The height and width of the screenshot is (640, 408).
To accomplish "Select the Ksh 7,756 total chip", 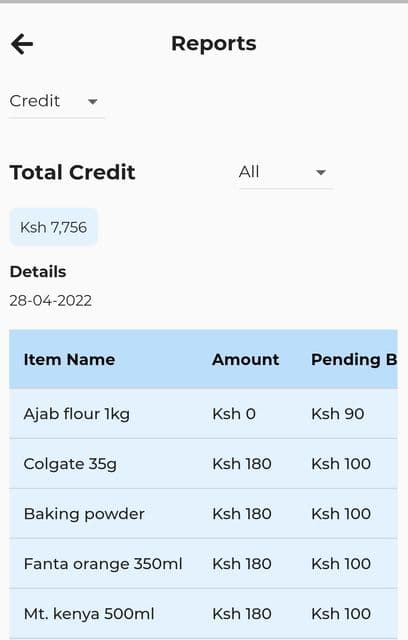I will tap(53, 227).
